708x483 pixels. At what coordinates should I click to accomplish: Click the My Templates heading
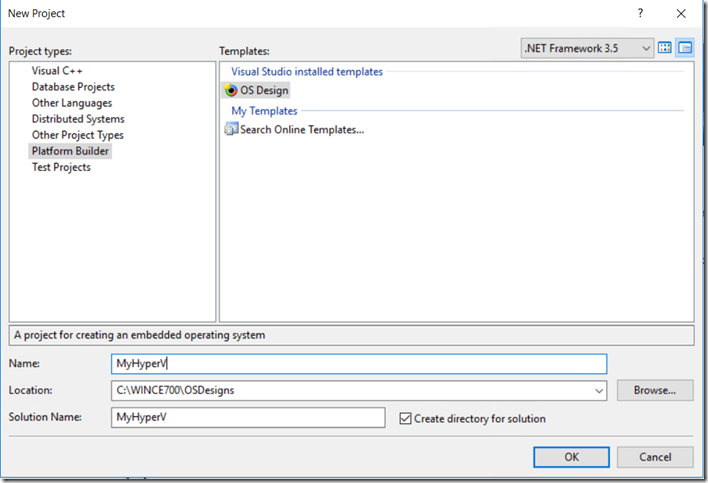(x=264, y=111)
